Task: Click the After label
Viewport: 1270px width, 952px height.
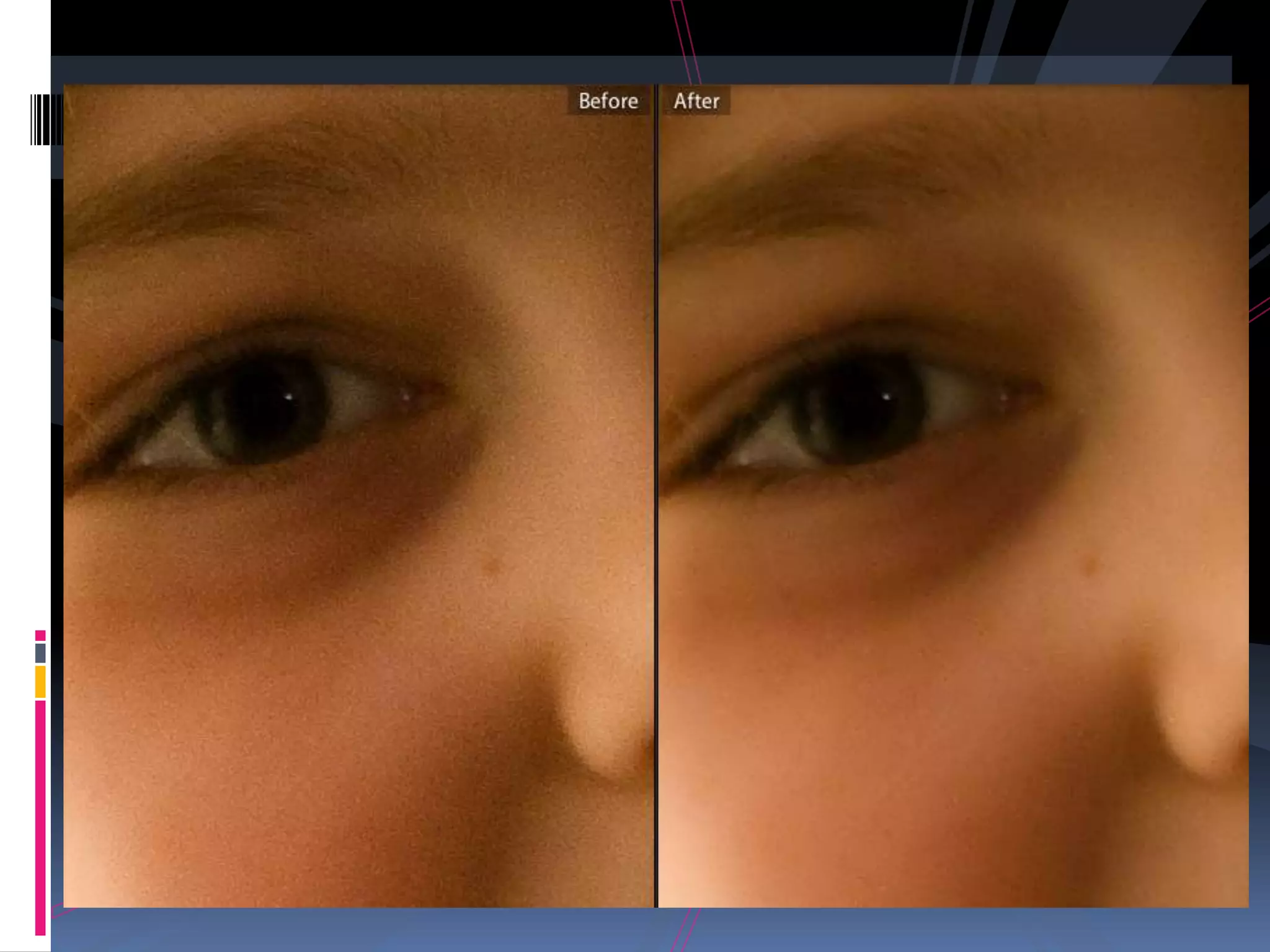Action: pos(696,101)
